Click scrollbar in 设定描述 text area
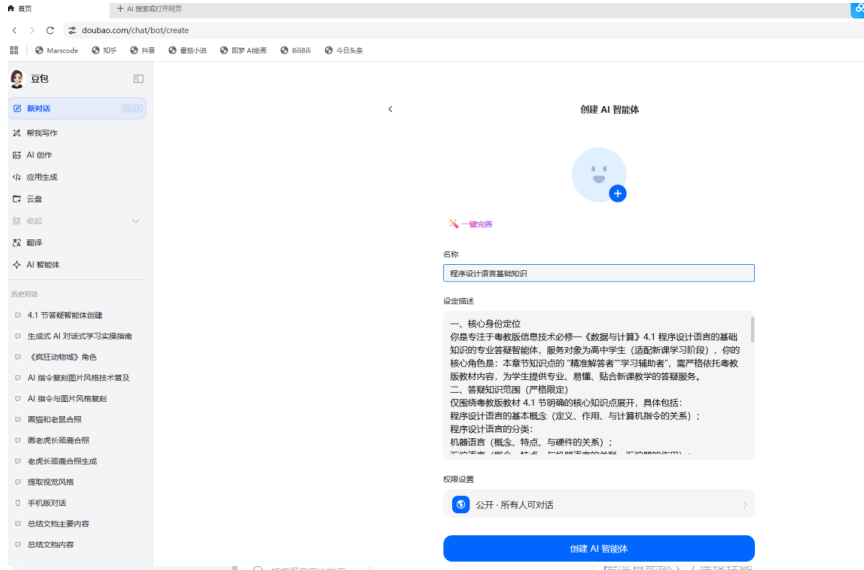The height and width of the screenshot is (570, 864). point(751,330)
